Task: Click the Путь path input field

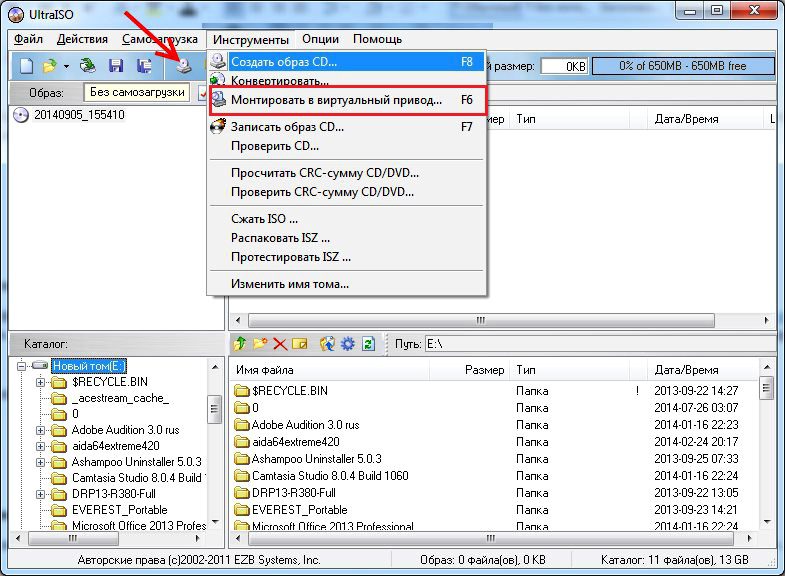Action: click(x=600, y=344)
